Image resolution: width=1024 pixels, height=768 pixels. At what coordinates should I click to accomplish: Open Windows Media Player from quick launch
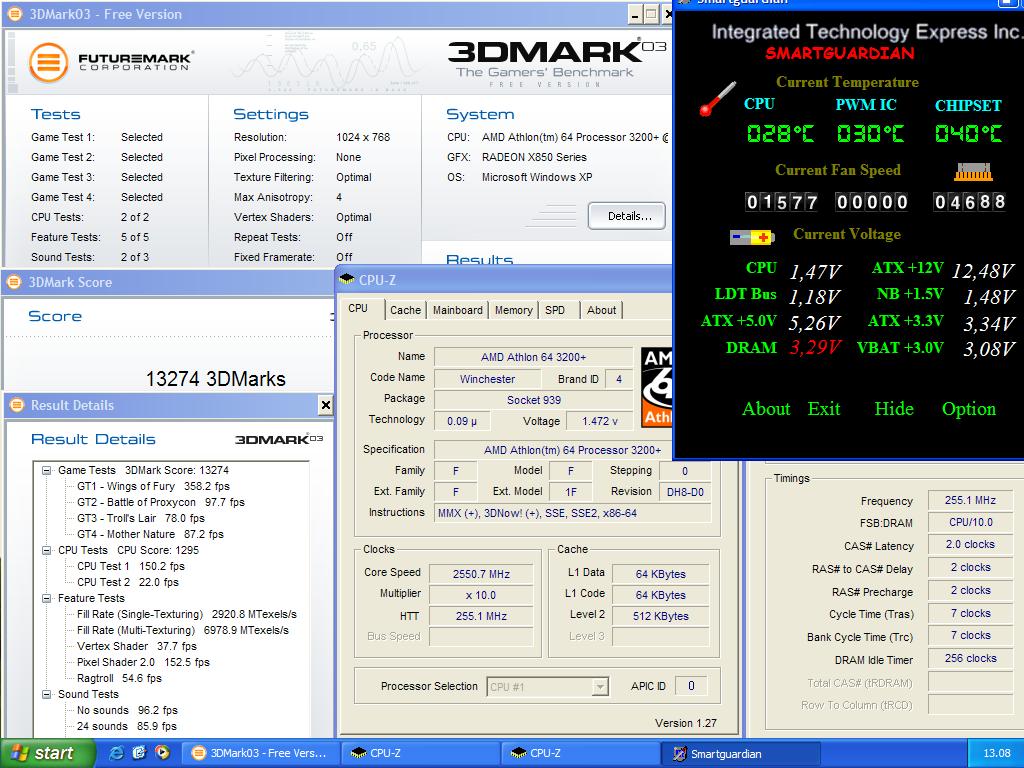coord(162,753)
